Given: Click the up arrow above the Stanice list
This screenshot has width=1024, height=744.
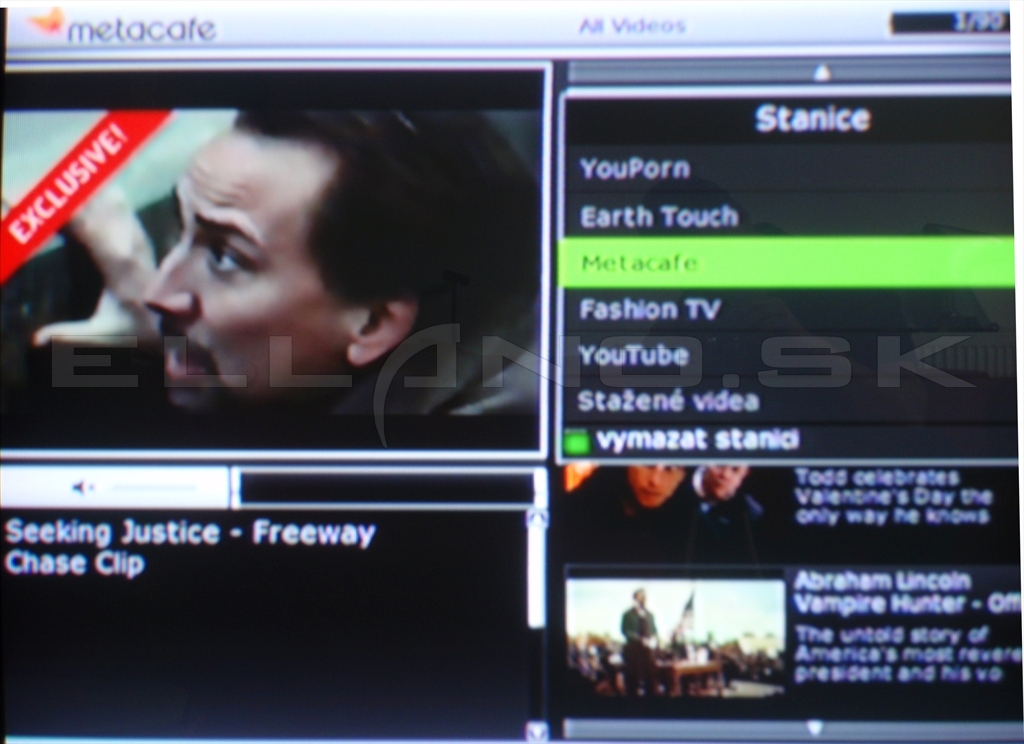Looking at the screenshot, I should coord(823,72).
